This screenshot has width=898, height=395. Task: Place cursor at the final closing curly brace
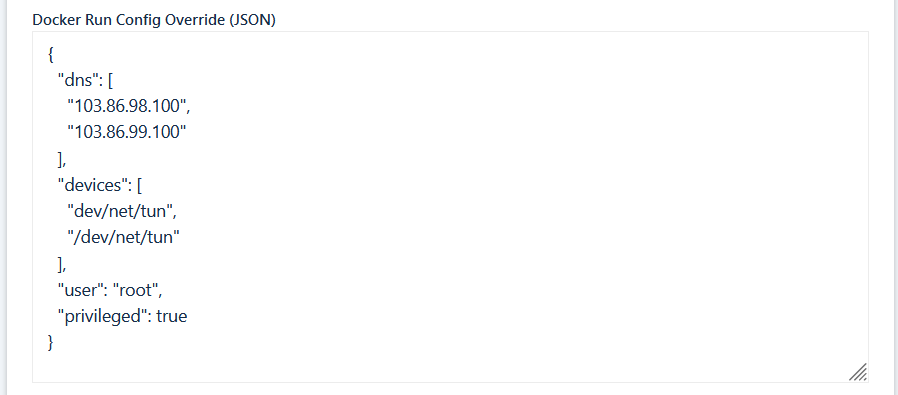click(x=51, y=342)
